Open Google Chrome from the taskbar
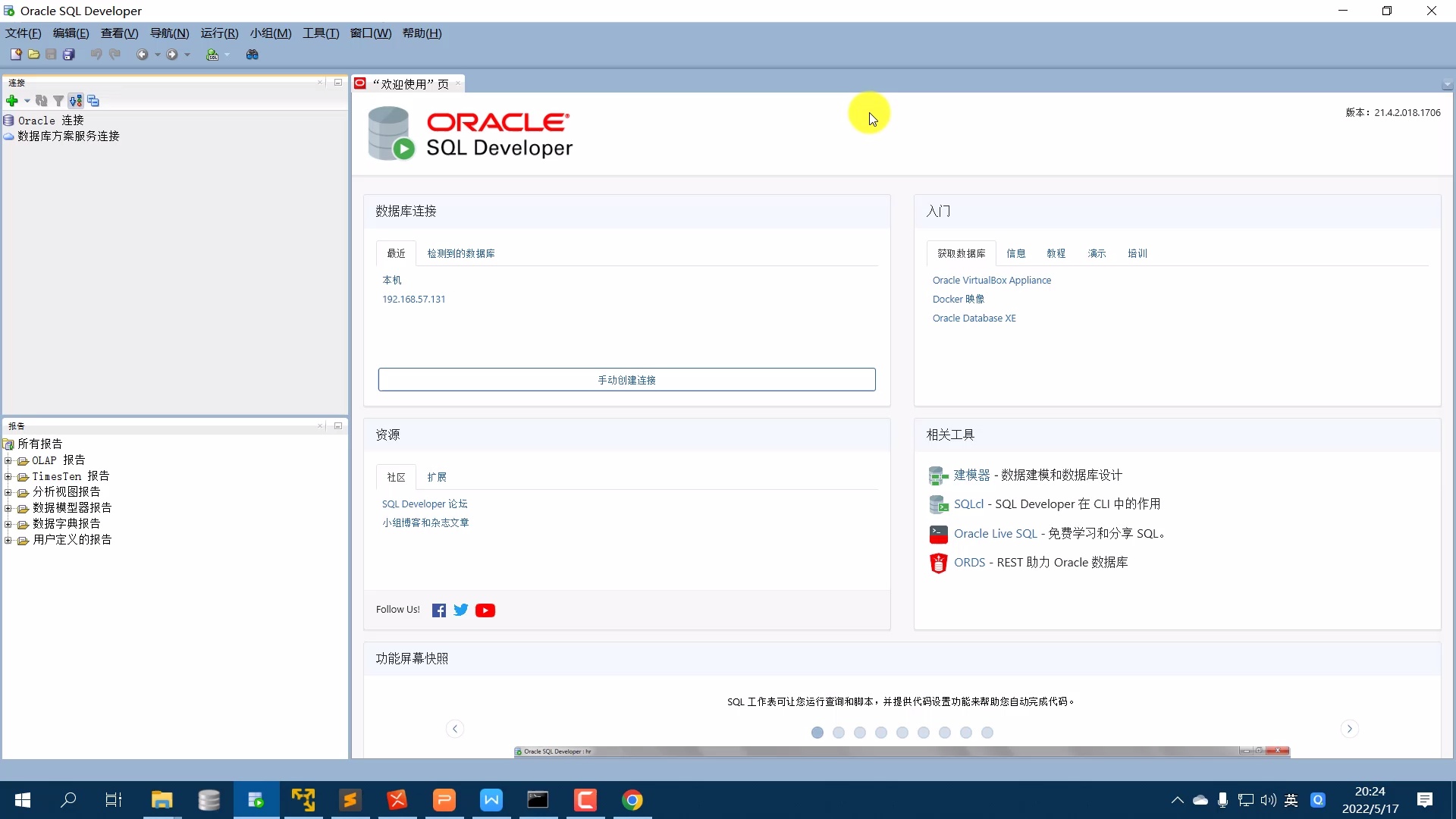Image resolution: width=1456 pixels, height=819 pixels. pos(633,800)
